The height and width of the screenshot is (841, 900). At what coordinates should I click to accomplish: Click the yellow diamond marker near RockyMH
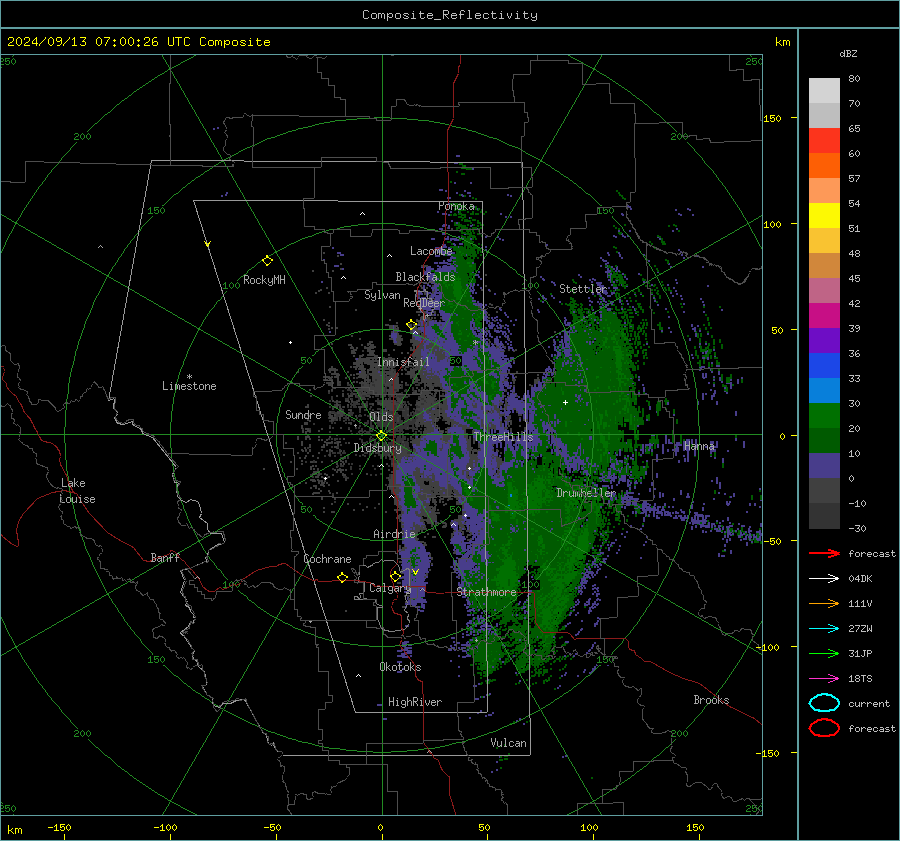(x=267, y=261)
